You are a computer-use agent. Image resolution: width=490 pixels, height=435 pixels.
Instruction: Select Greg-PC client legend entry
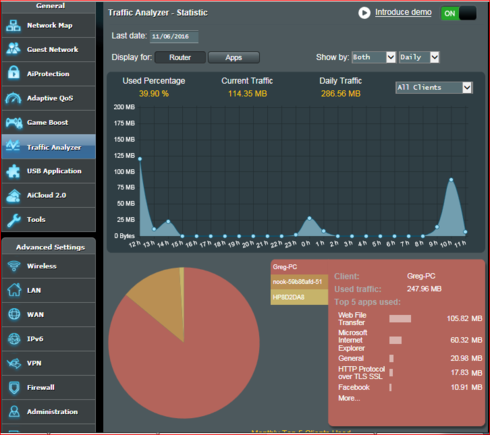coord(299,267)
